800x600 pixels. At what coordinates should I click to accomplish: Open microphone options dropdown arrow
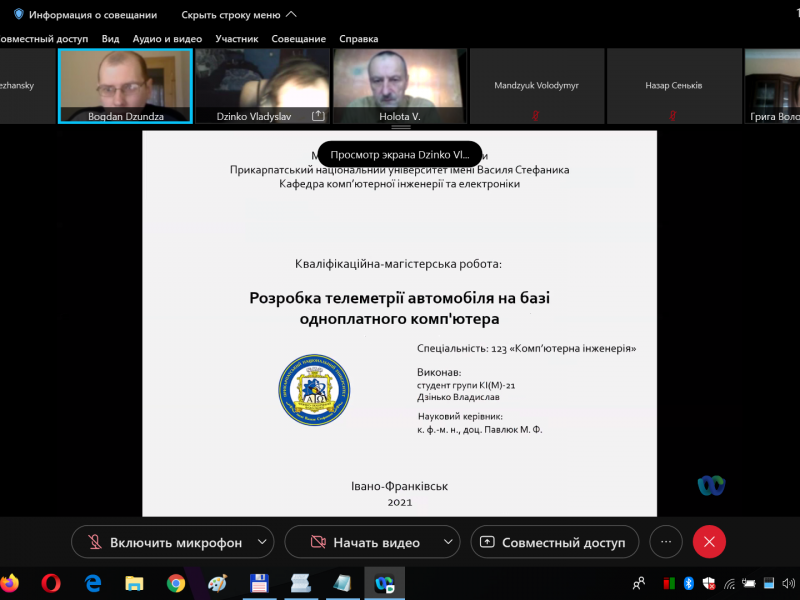[262, 542]
